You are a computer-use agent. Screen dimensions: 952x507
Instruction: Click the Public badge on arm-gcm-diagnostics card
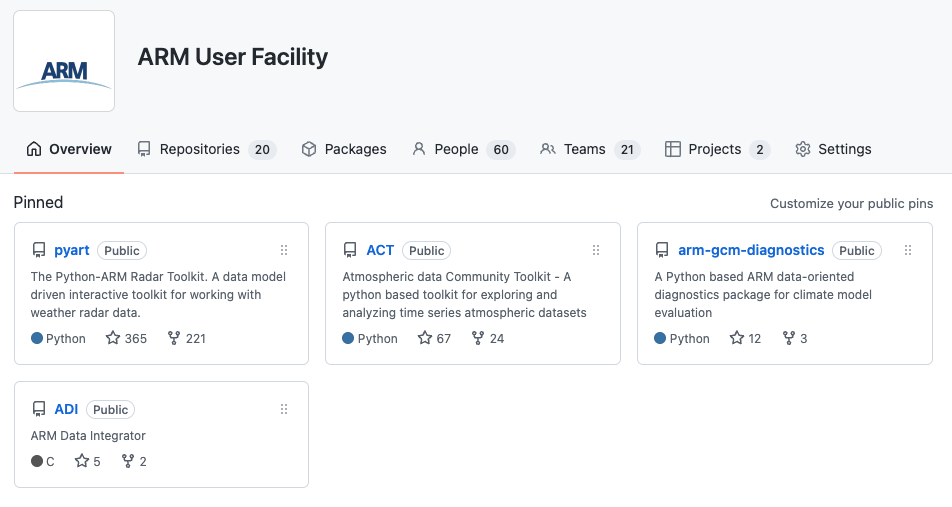pos(857,251)
